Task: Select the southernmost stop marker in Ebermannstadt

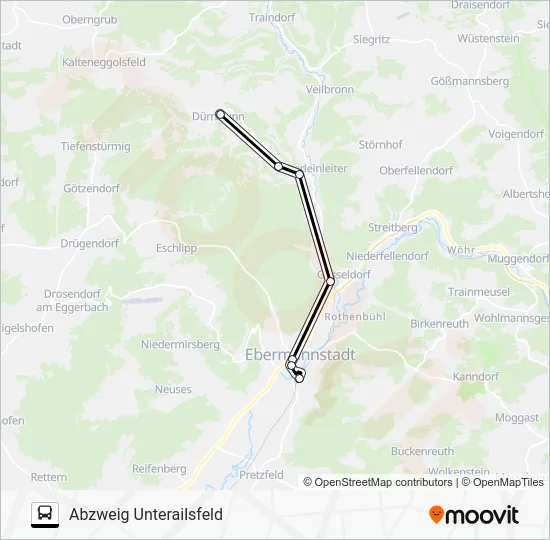Action: point(299,379)
